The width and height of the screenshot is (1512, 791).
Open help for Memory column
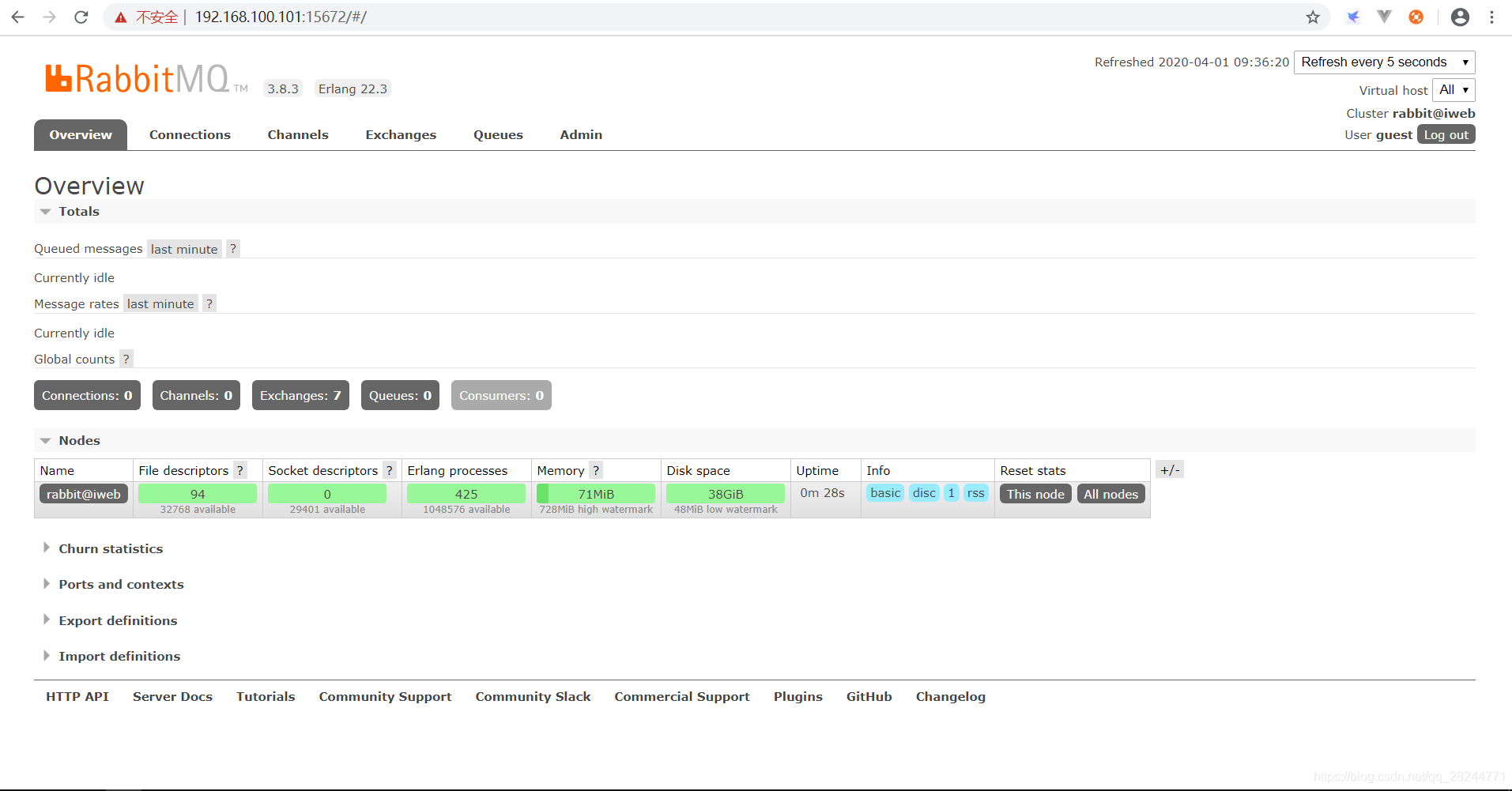pos(596,470)
